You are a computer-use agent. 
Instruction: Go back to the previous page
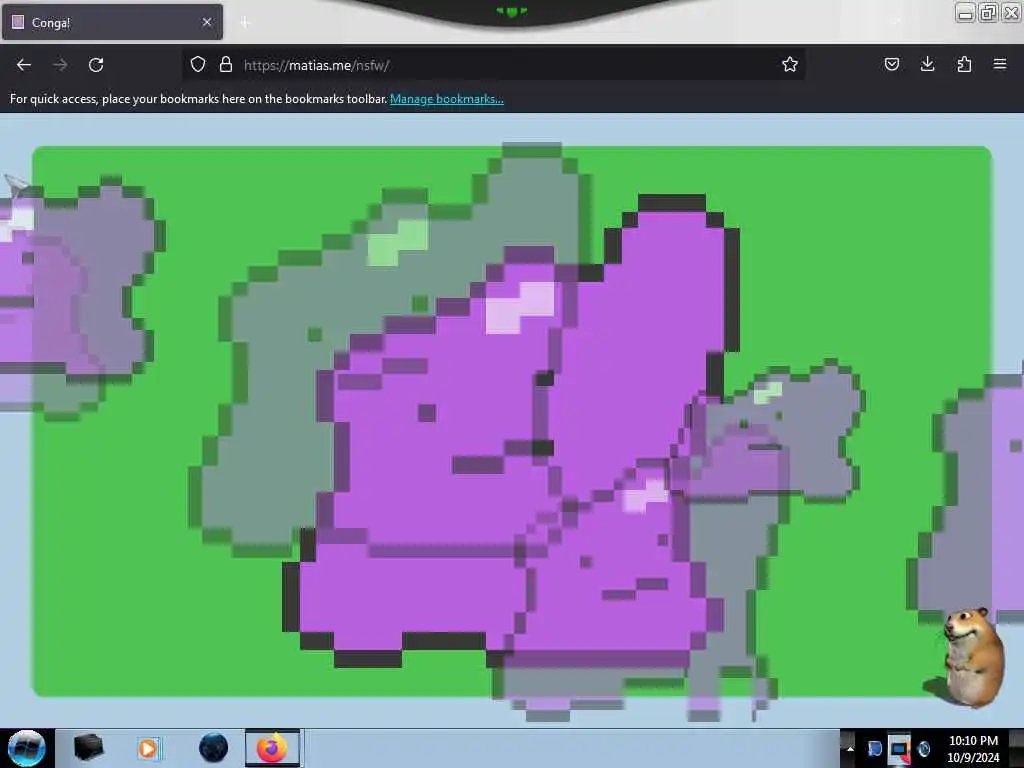click(x=24, y=65)
